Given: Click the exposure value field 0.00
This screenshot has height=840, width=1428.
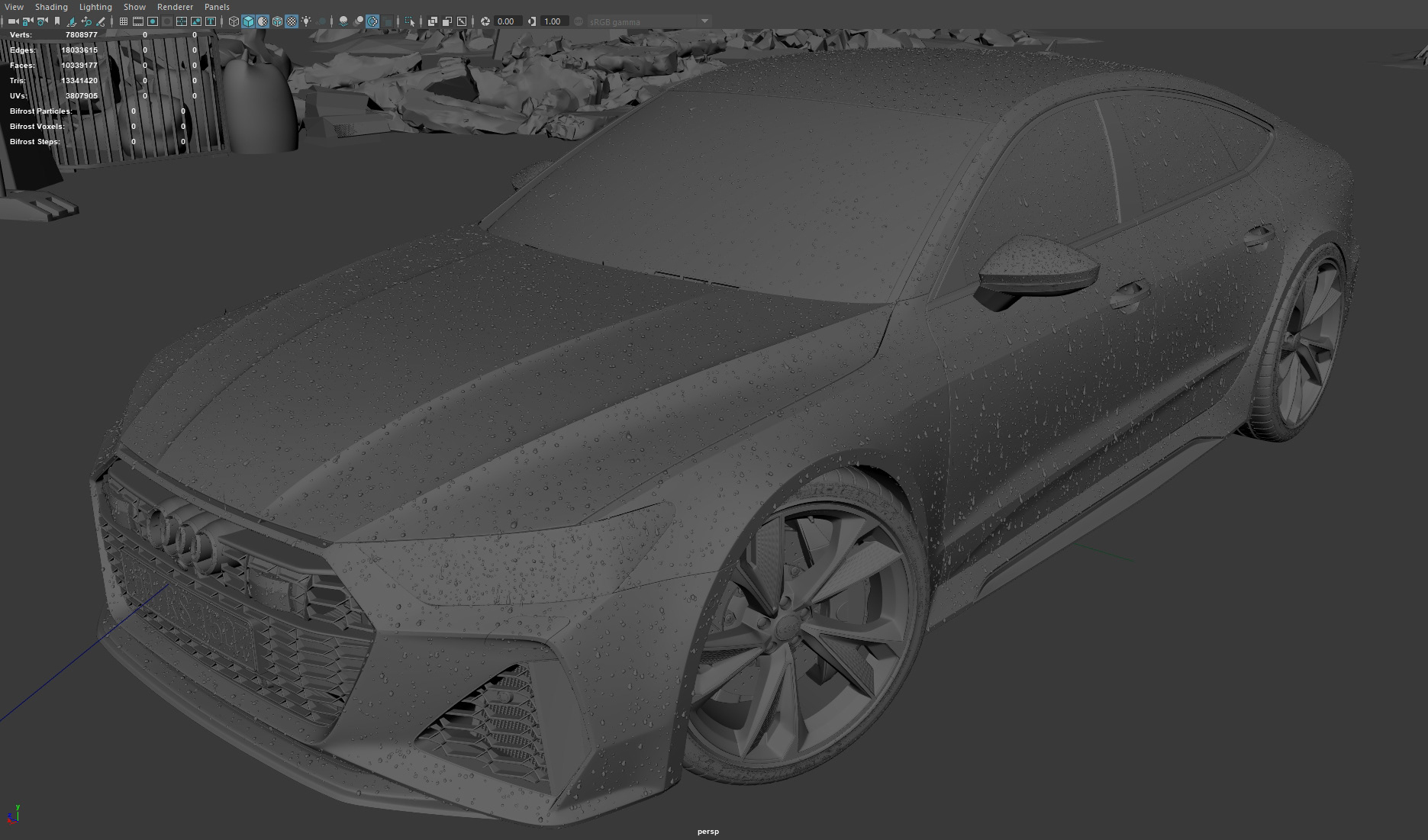Looking at the screenshot, I should click(508, 21).
